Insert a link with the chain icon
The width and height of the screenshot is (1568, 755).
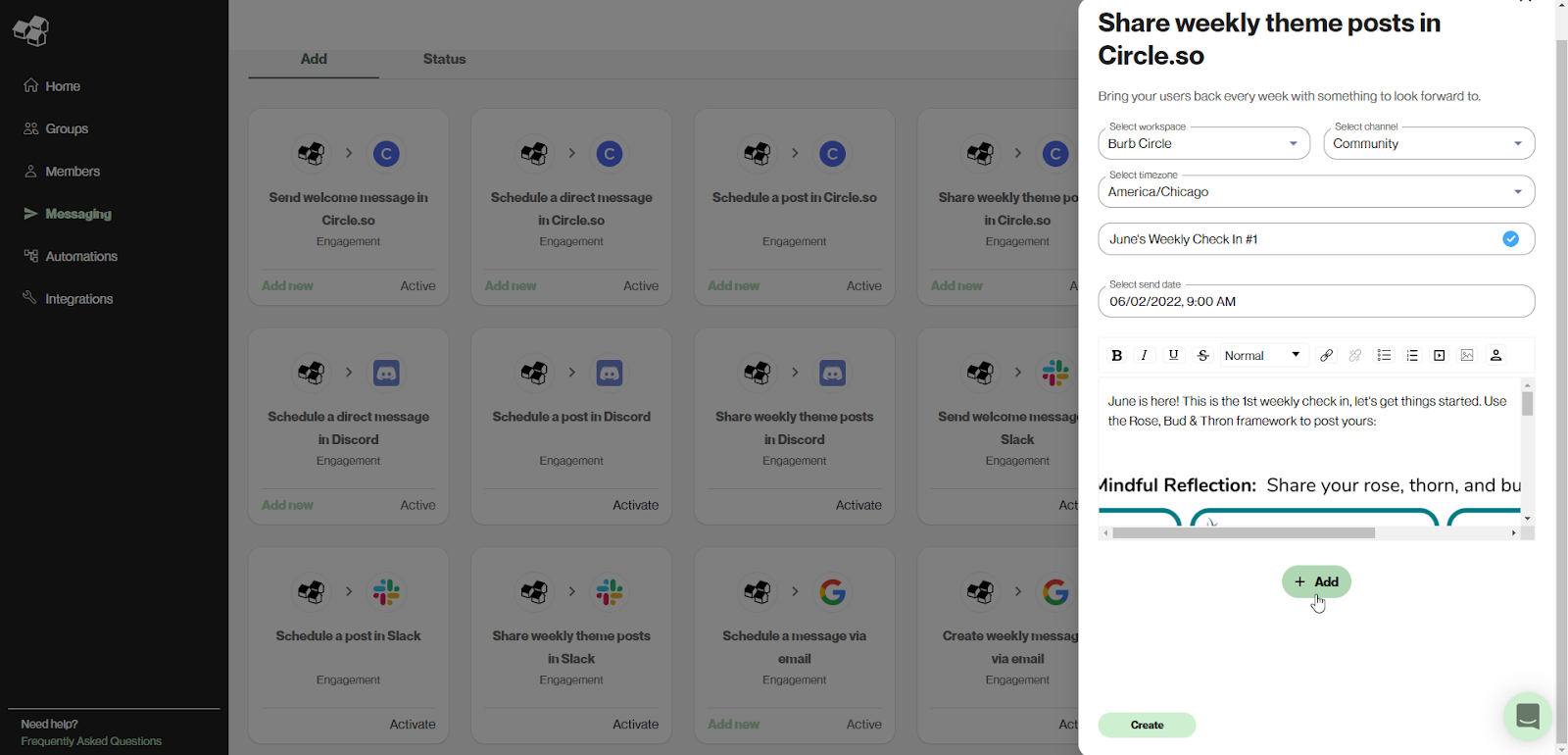click(x=1326, y=356)
